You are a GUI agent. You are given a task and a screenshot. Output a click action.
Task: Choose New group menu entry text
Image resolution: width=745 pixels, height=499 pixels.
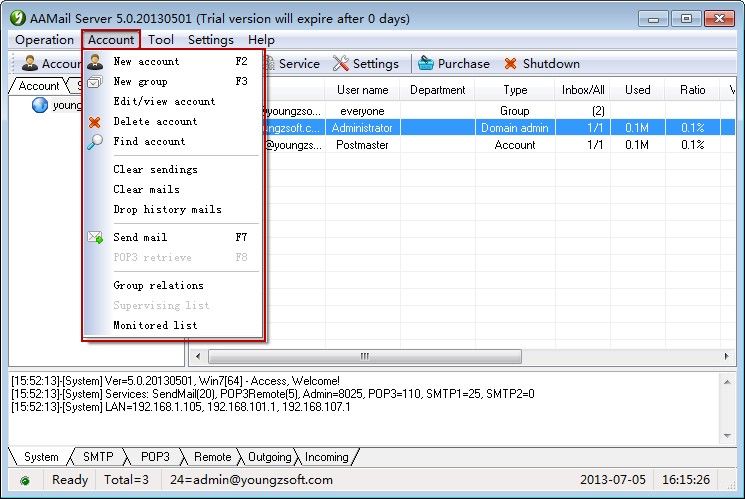(x=140, y=82)
